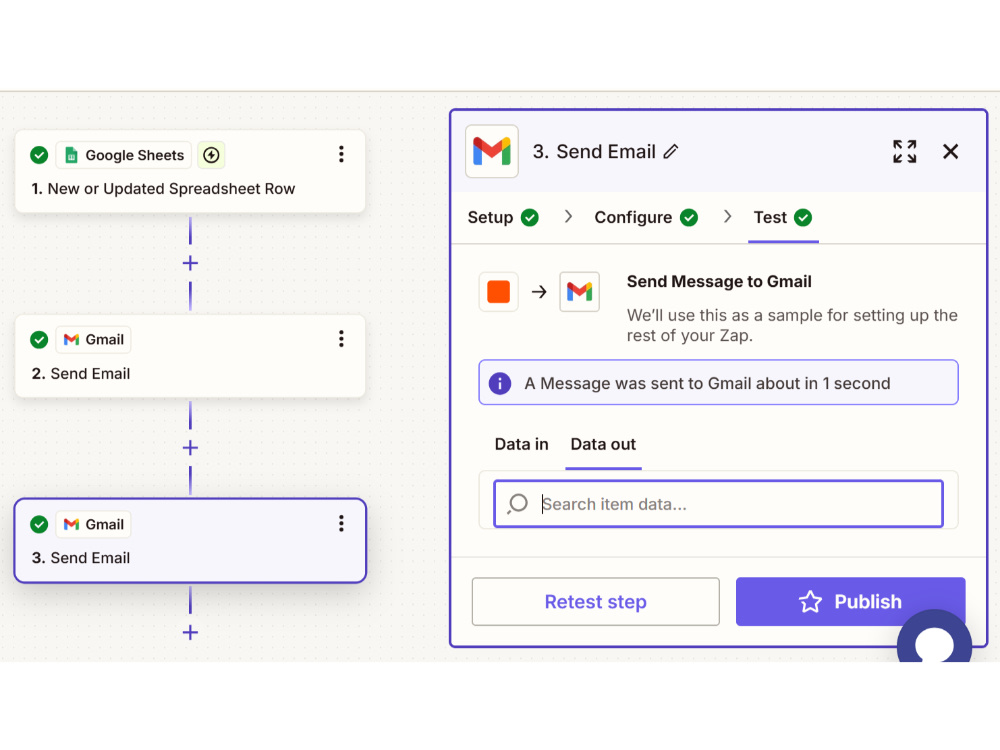
Task: Click the pencil icon to rename 3. Send Email
Action: coord(671,152)
